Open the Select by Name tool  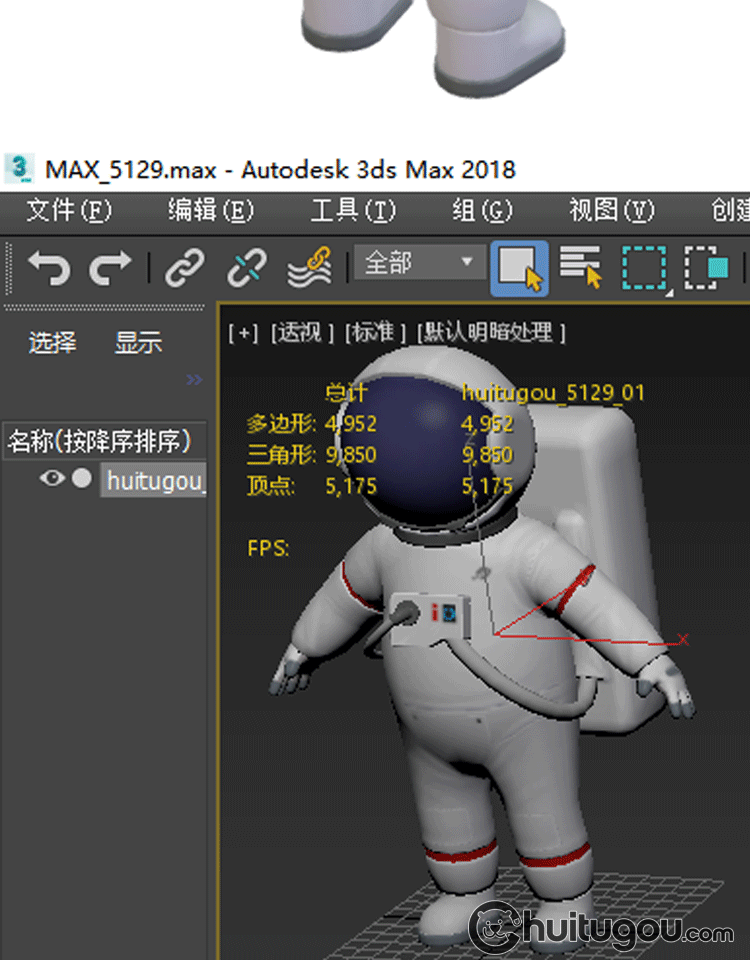click(x=580, y=267)
